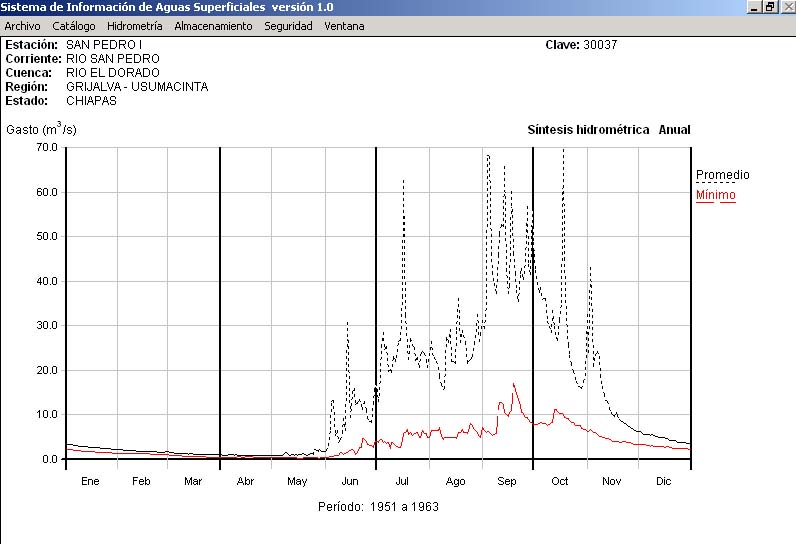Select the Promedio legend entry
796x544 pixels.
722,175
